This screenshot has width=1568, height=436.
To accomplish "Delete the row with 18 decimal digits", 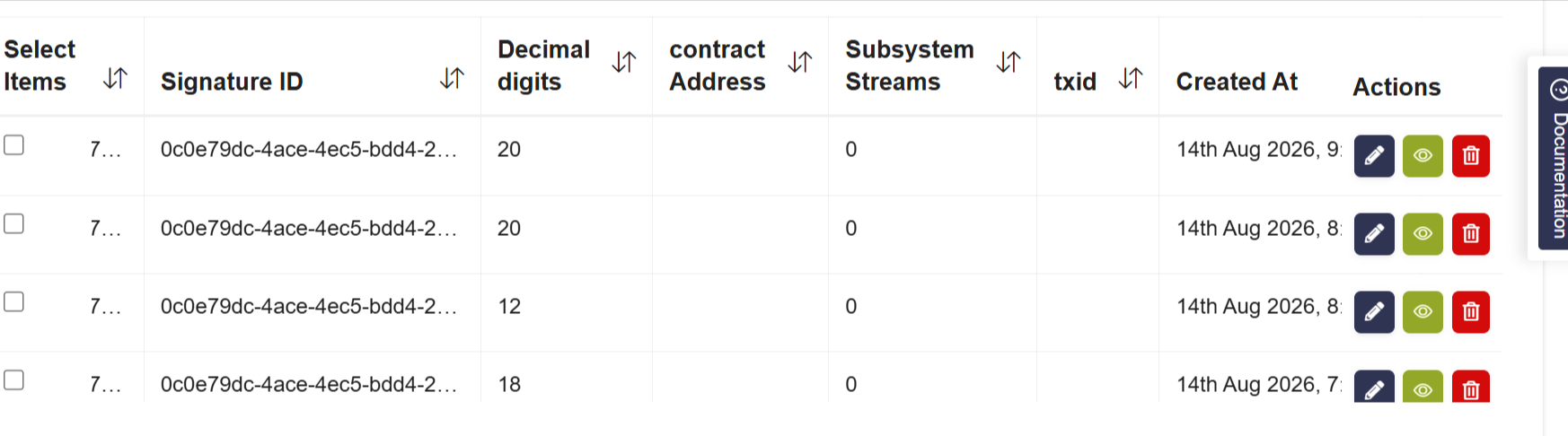I will [x=1471, y=387].
